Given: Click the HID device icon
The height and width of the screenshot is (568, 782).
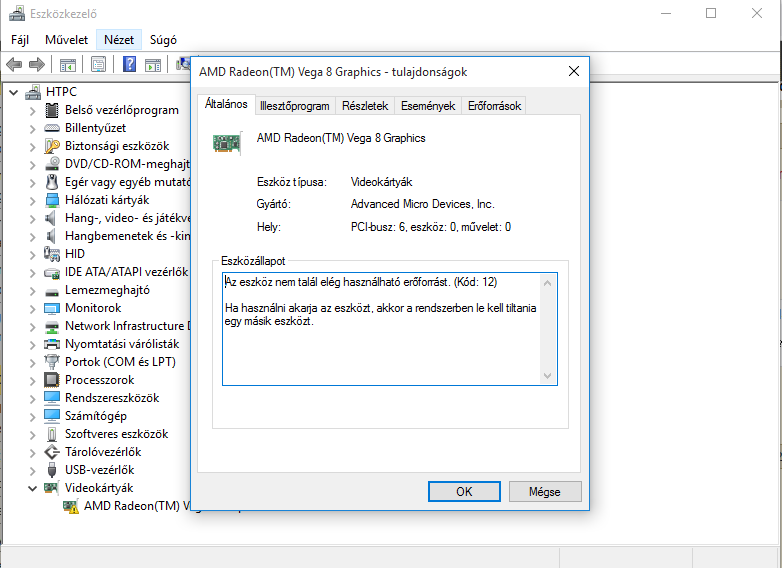Looking at the screenshot, I should coord(52,254).
